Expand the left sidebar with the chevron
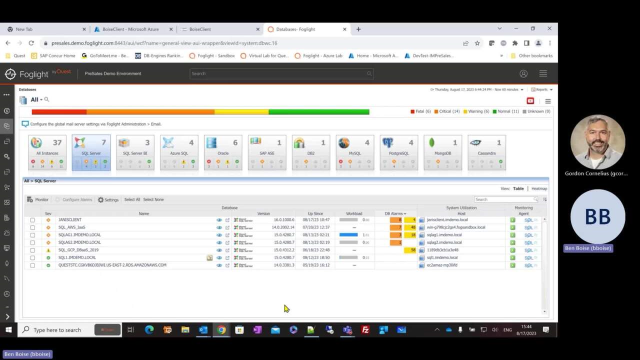640x360 pixels. 7,316
